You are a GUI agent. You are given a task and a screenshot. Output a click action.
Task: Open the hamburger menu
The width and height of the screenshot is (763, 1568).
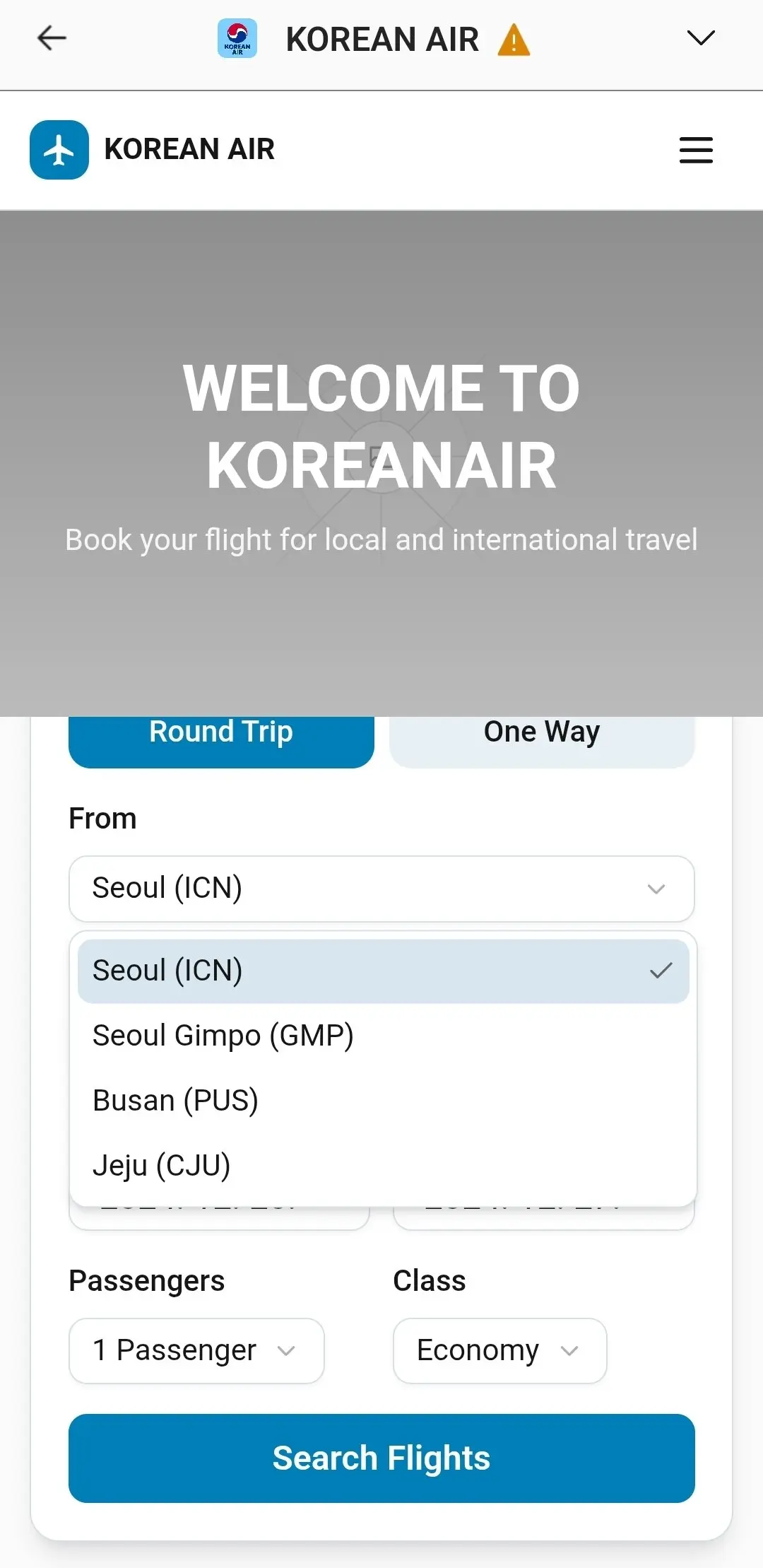[x=696, y=150]
